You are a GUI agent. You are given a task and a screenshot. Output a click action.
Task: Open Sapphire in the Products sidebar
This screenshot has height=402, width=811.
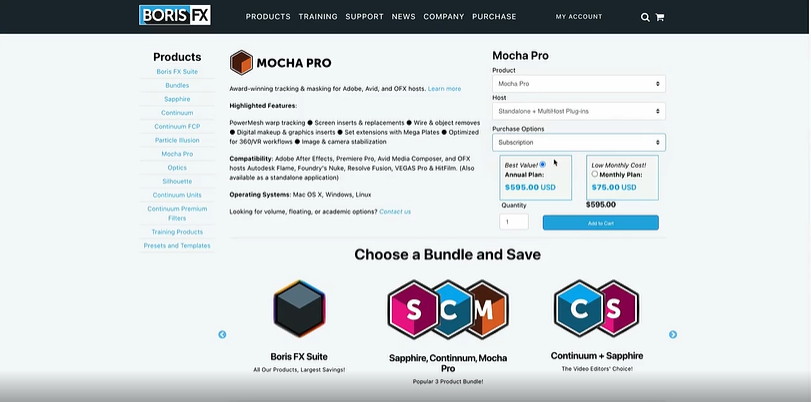coord(177,99)
